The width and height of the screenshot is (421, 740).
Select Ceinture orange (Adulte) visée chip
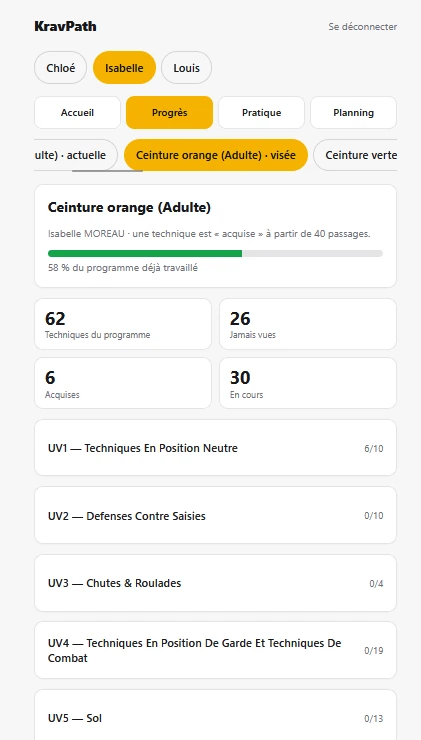tap(216, 155)
